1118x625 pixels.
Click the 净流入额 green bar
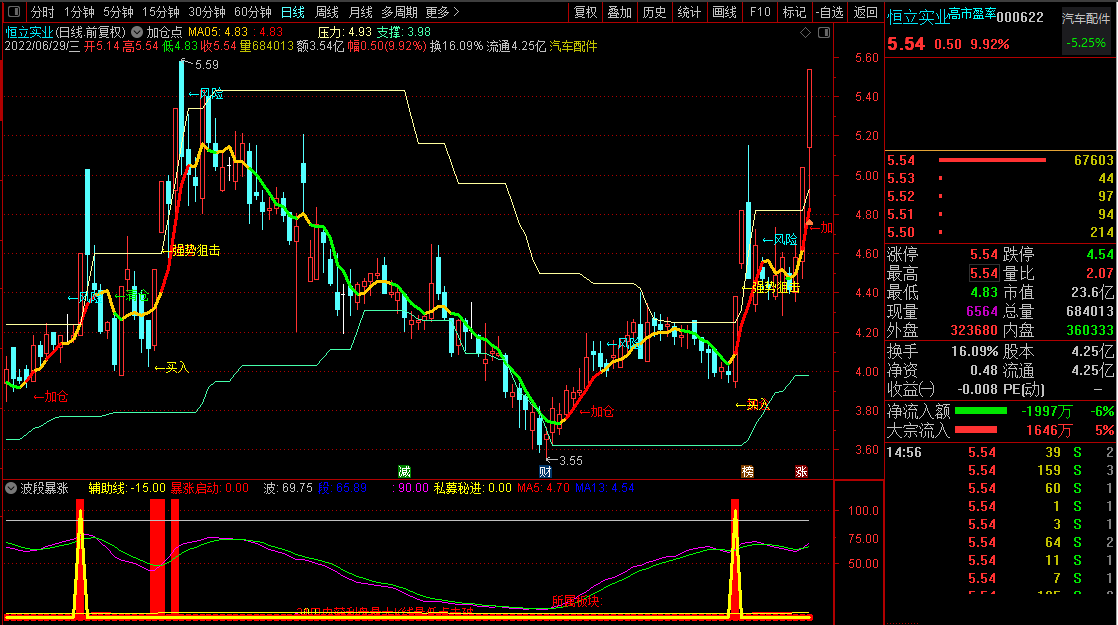pyautogui.click(x=980, y=411)
